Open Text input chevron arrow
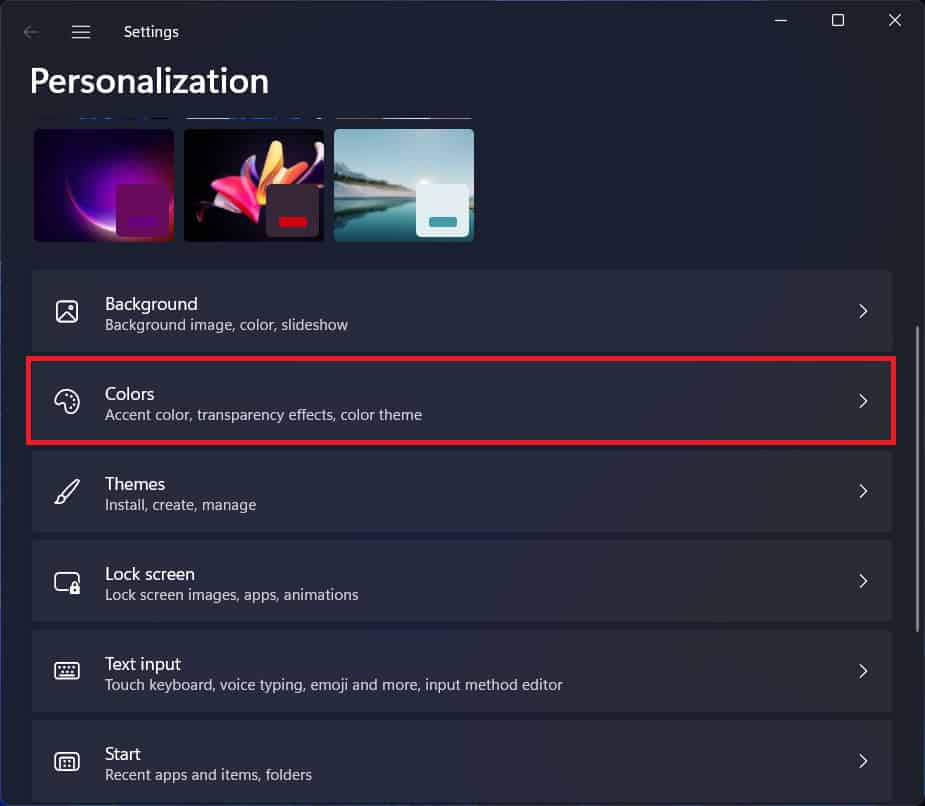 863,671
